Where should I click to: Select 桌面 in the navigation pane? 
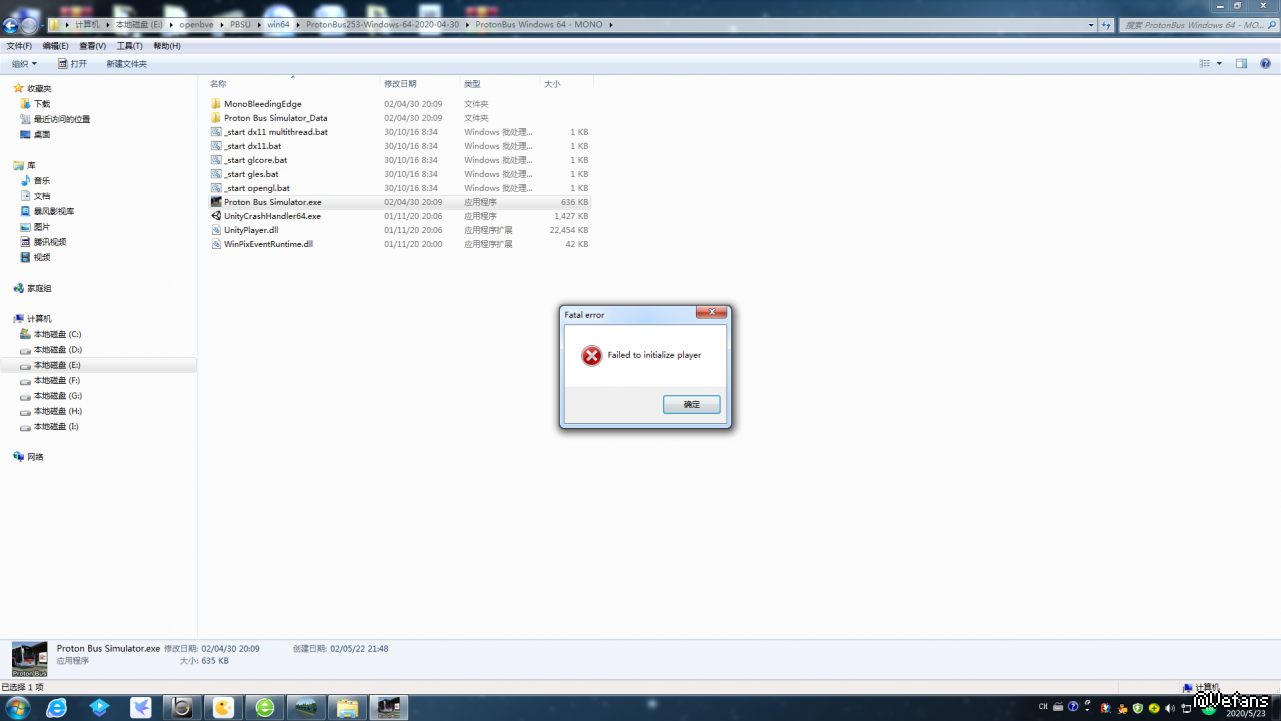(42, 134)
